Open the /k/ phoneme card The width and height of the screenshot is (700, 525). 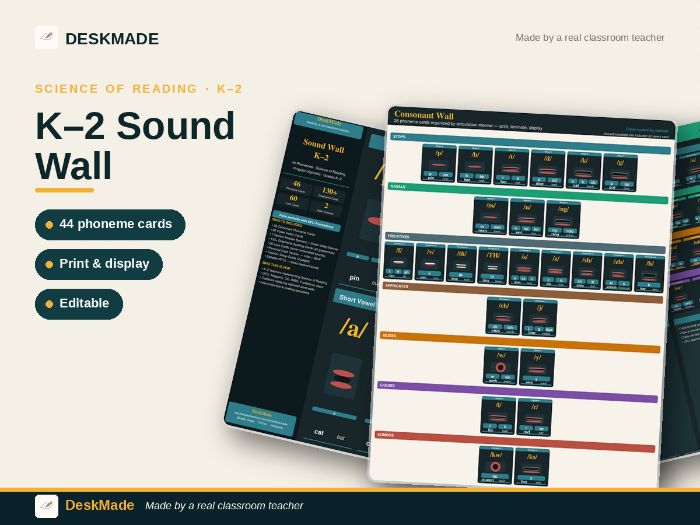[583, 171]
